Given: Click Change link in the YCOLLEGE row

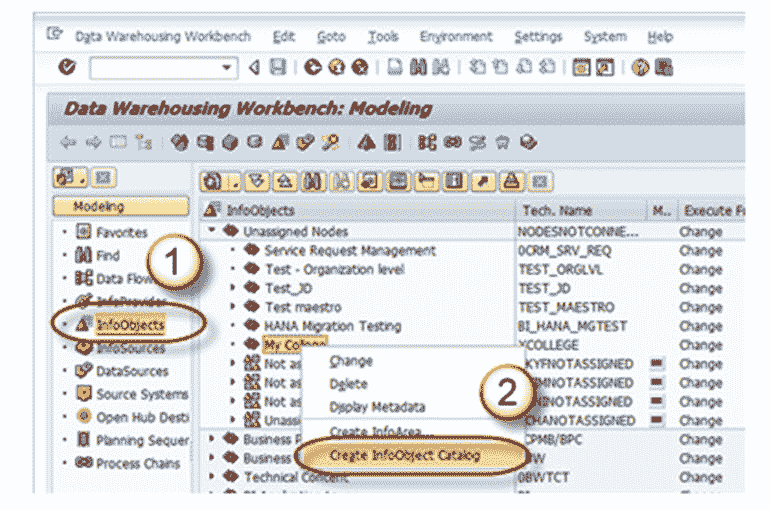Looking at the screenshot, I should [701, 345].
